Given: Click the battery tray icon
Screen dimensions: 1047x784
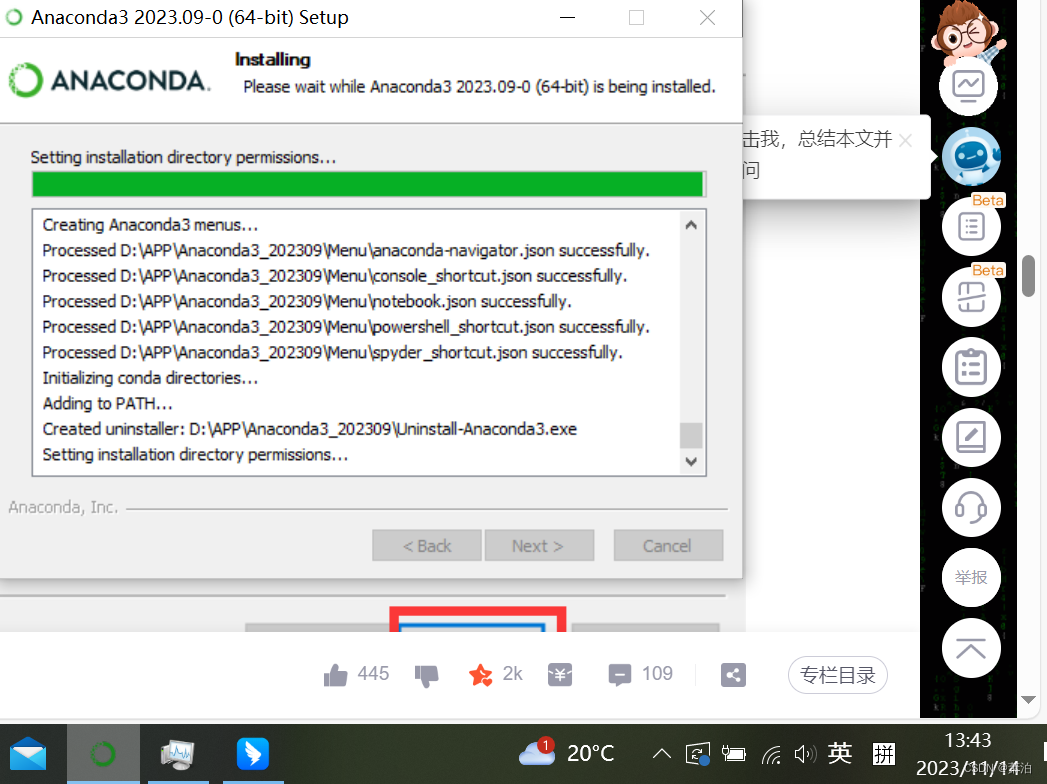Looking at the screenshot, I should [x=733, y=755].
